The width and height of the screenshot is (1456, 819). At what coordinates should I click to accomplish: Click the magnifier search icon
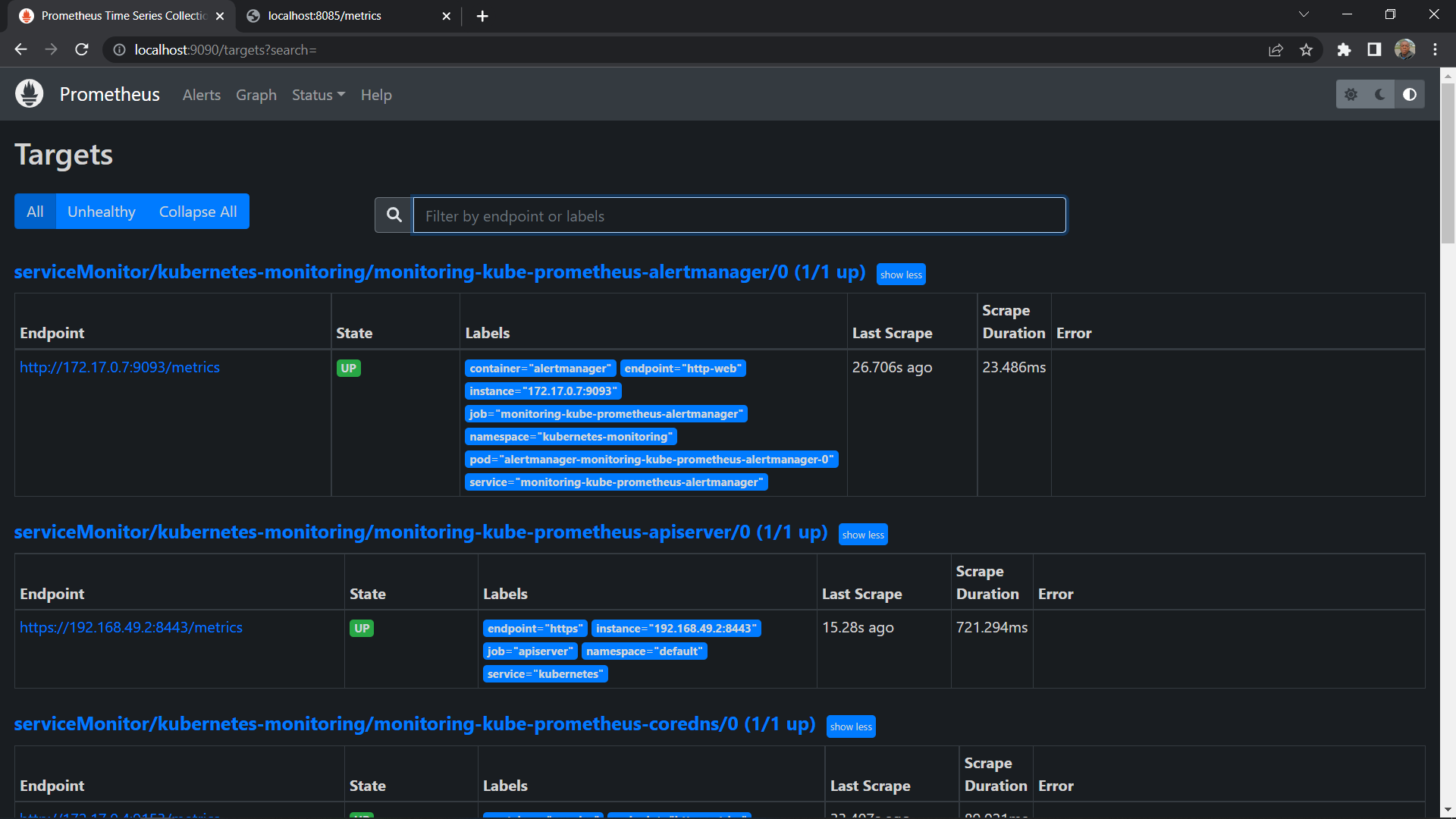pos(394,215)
